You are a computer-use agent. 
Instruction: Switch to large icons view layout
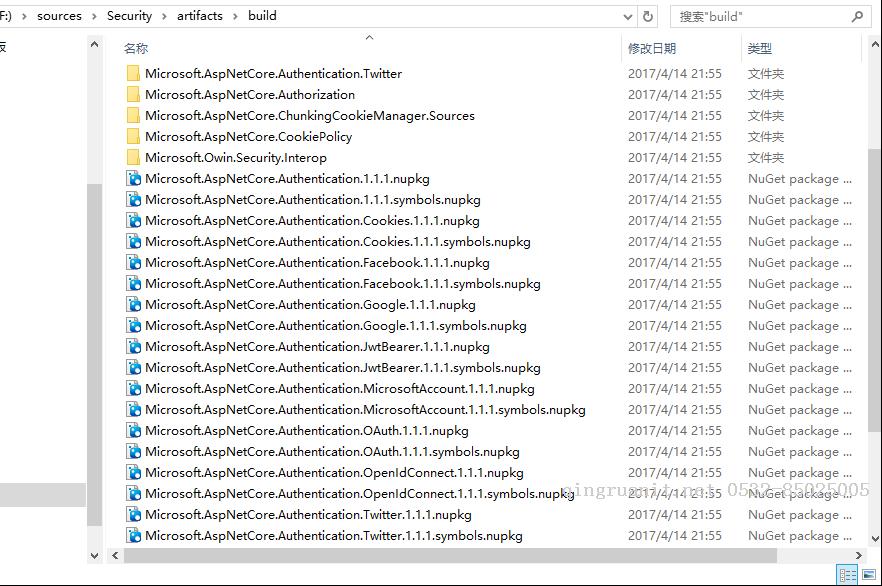pos(868,575)
